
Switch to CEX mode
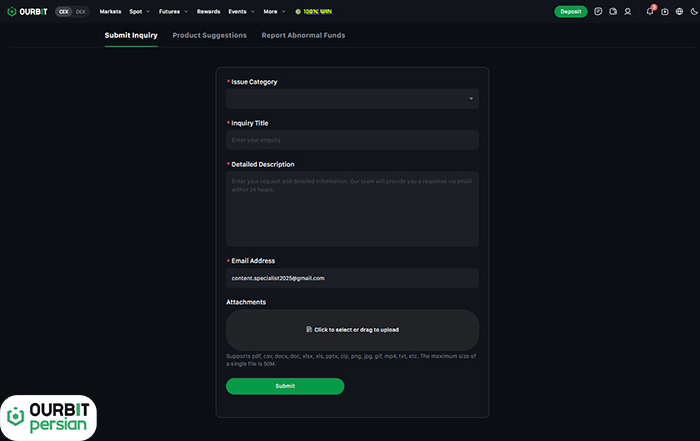click(x=64, y=12)
